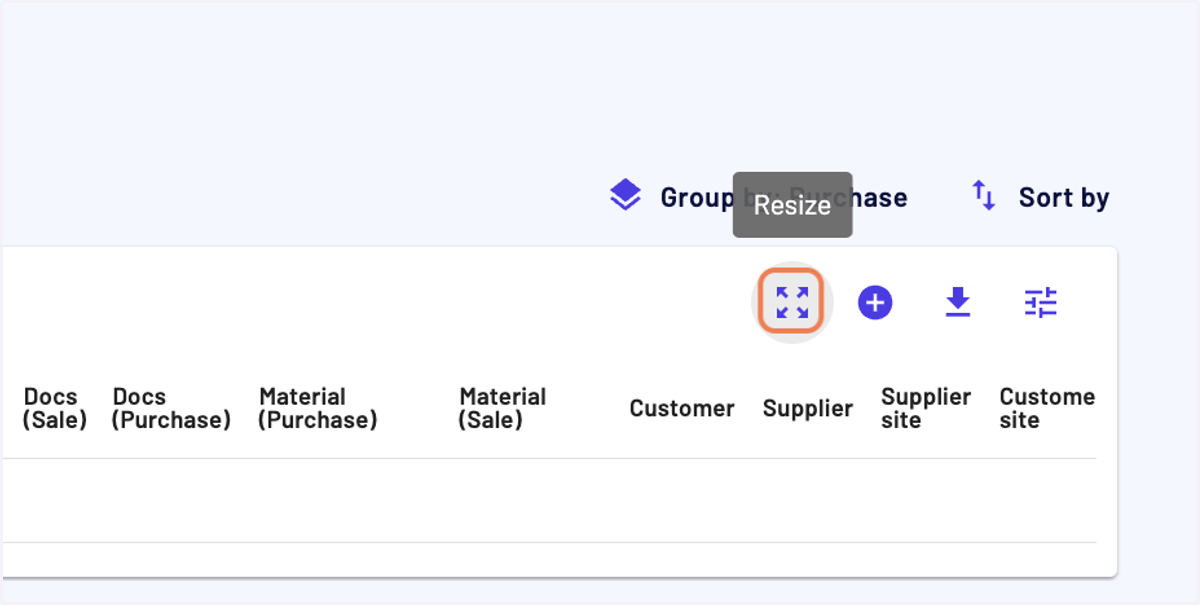Open the column settings sliders icon
The width and height of the screenshot is (1200, 605).
[1041, 302]
